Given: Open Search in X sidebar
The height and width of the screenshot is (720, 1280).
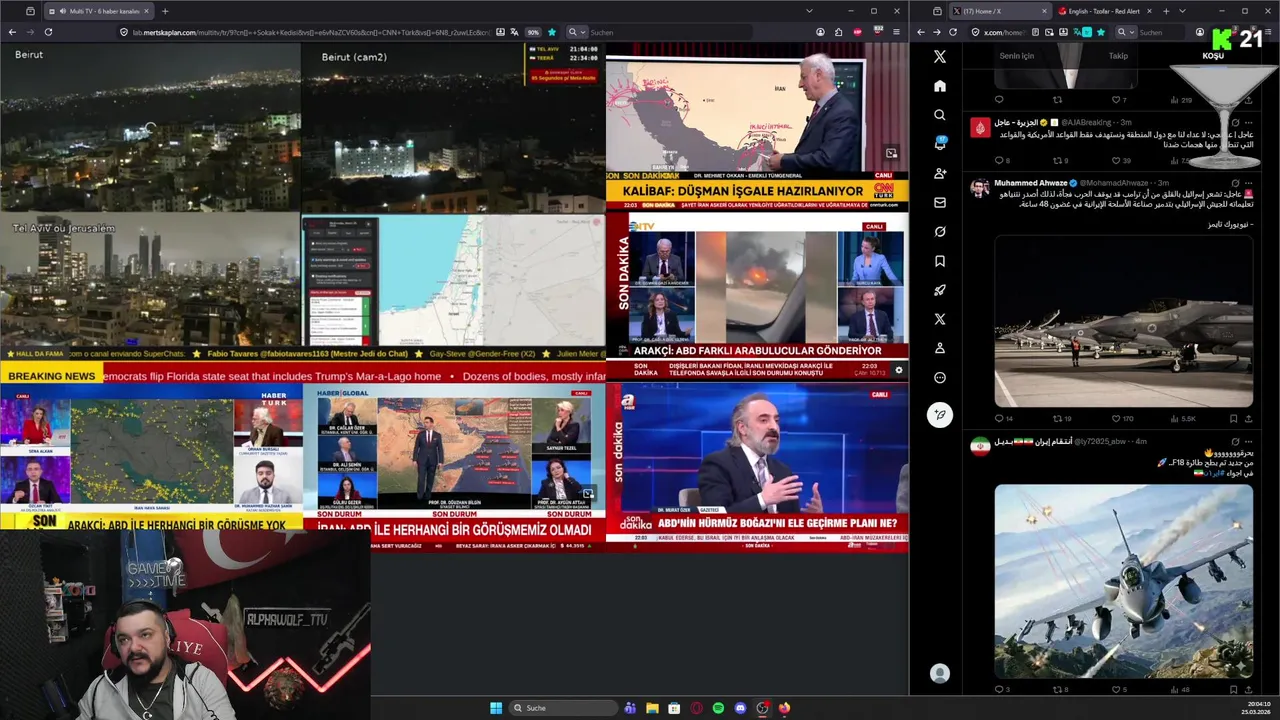Looking at the screenshot, I should click(940, 115).
